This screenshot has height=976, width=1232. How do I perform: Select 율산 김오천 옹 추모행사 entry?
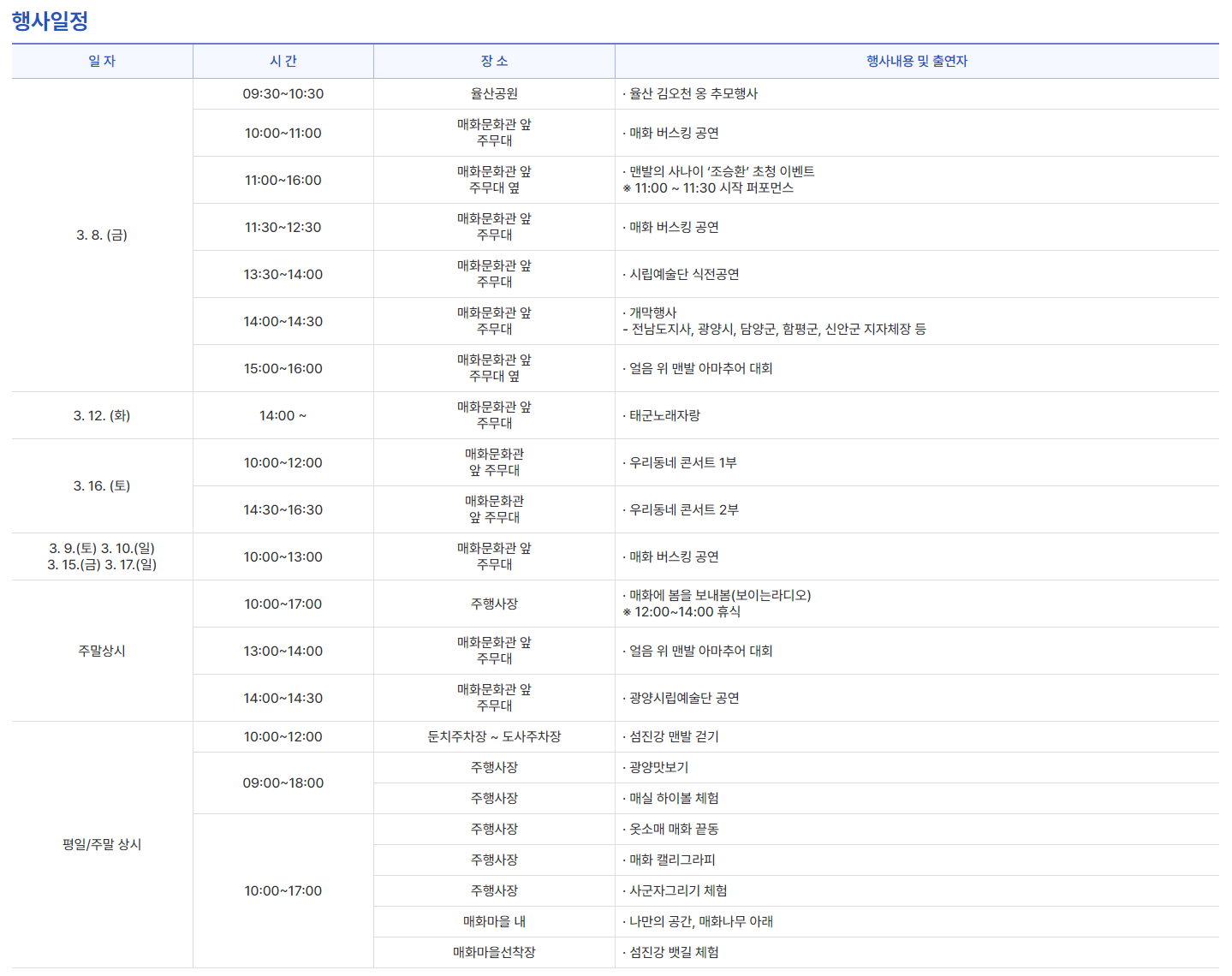(x=690, y=94)
